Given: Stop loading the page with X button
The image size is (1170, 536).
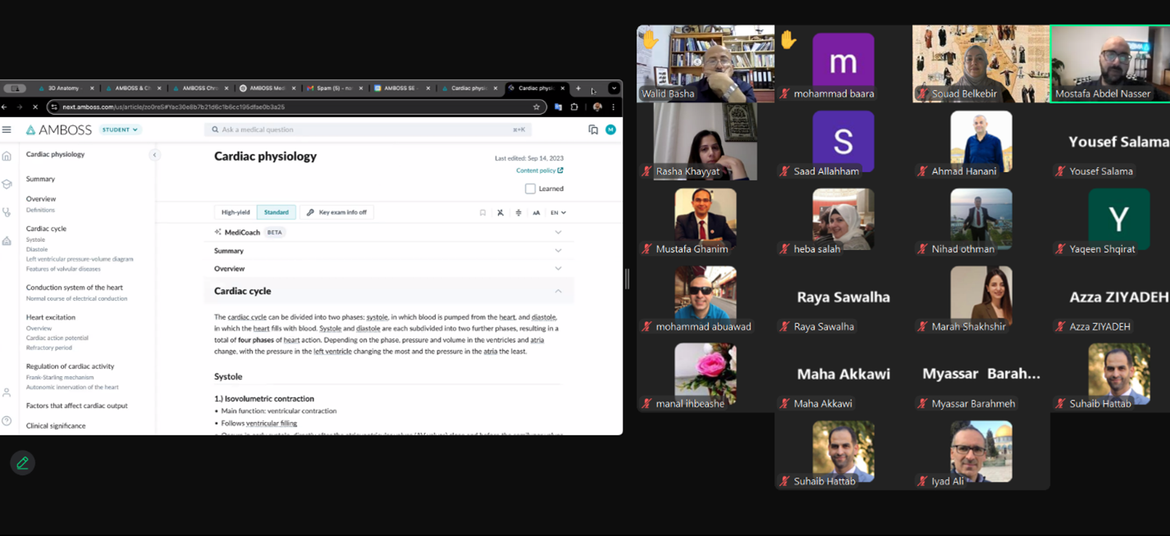Looking at the screenshot, I should [x=36, y=107].
